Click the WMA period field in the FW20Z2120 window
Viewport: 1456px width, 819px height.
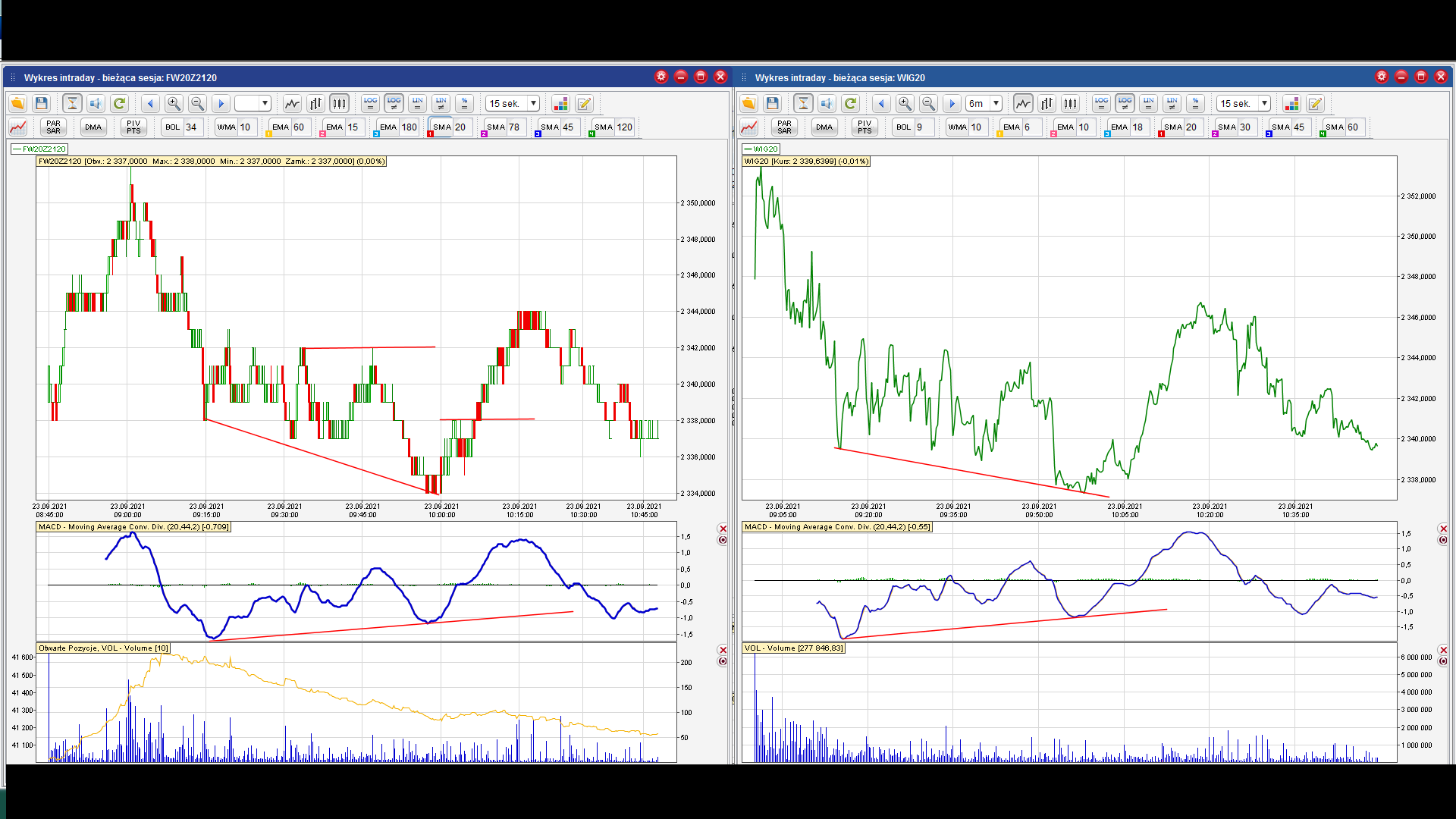click(x=248, y=127)
